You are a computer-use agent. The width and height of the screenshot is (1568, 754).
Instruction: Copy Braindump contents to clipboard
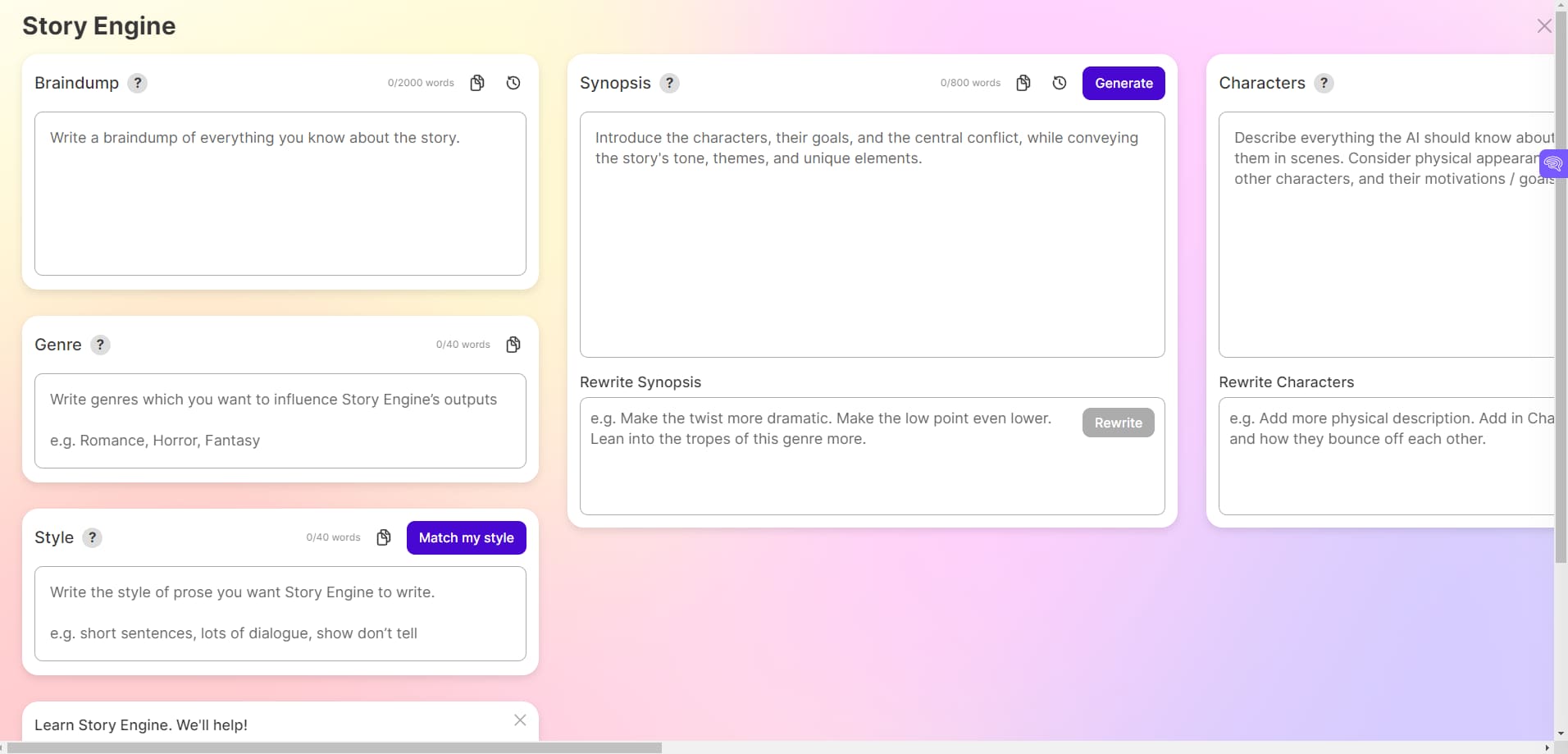point(476,83)
